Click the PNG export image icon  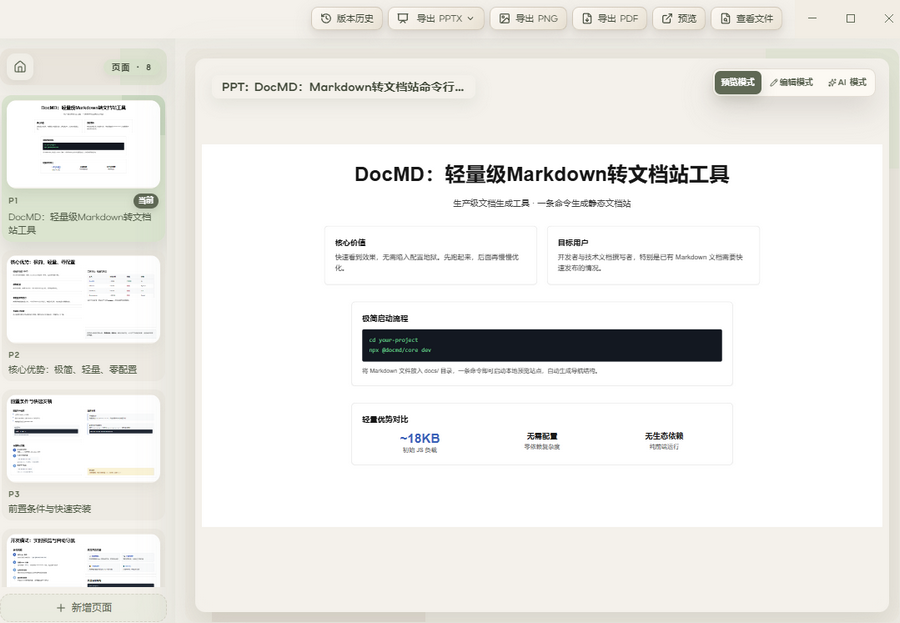coord(505,18)
